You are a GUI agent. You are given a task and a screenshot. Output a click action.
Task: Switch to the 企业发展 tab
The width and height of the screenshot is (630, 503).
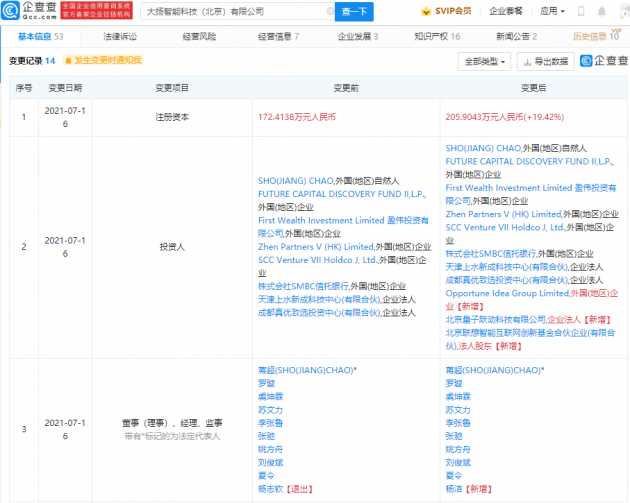(x=358, y=37)
